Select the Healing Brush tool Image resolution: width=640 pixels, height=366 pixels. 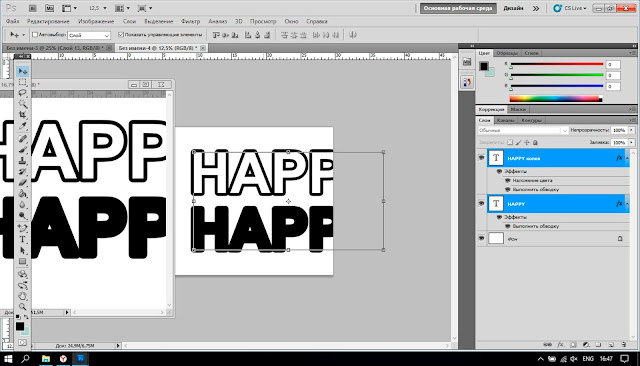[x=22, y=139]
